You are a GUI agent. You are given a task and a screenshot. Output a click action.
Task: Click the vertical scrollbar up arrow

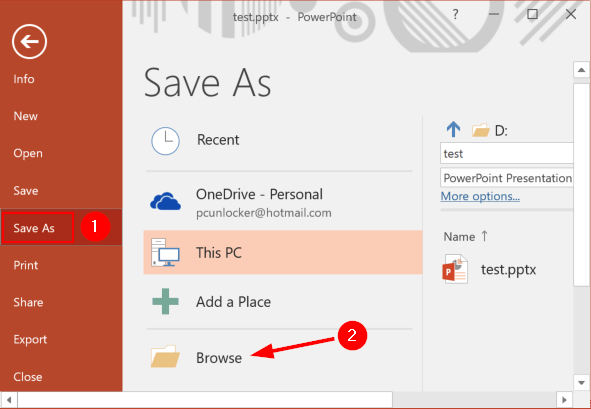click(581, 70)
